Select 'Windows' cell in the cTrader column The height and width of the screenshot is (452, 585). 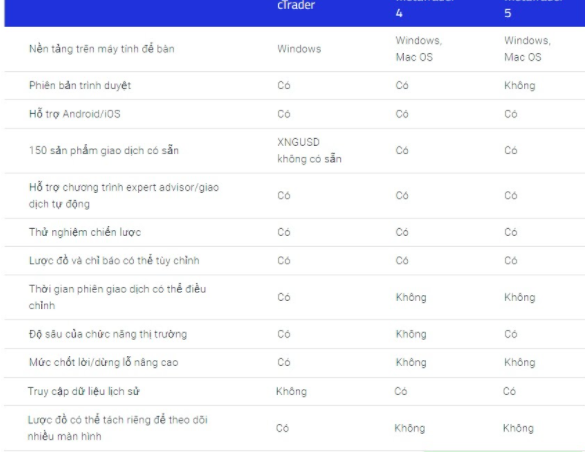click(299, 49)
